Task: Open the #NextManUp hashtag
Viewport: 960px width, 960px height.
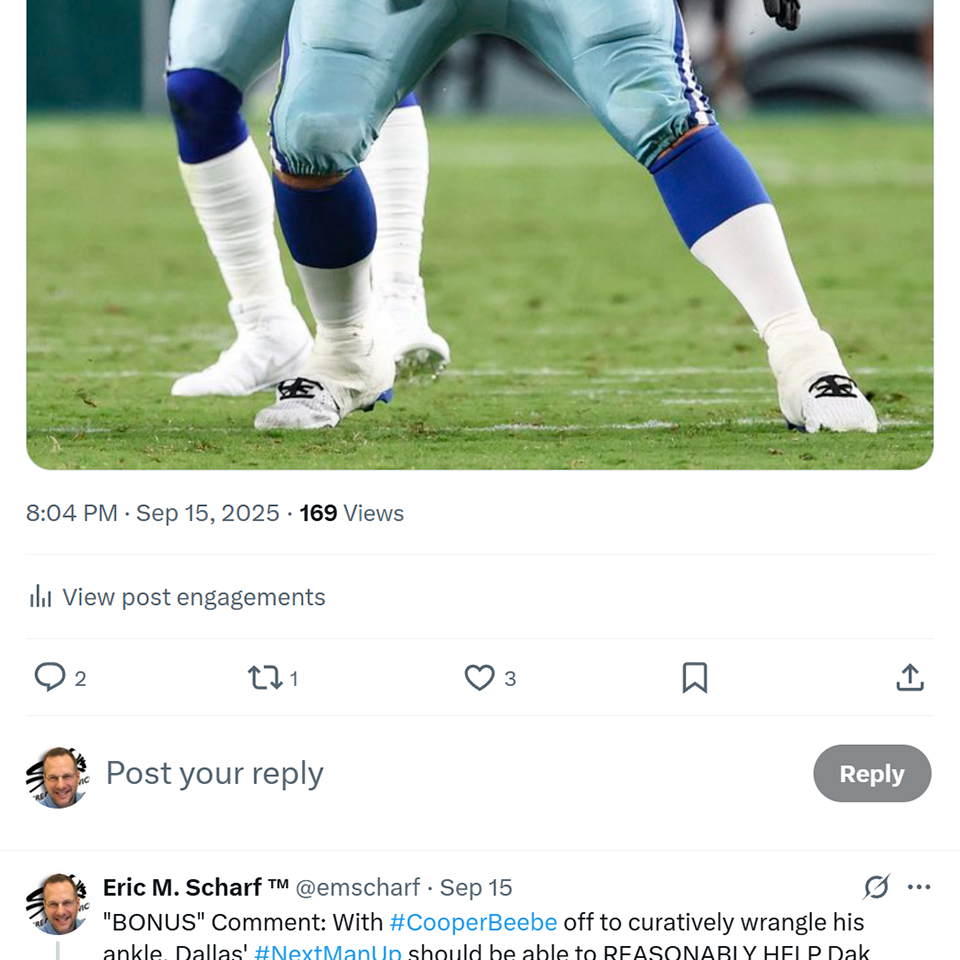Action: click(x=328, y=951)
